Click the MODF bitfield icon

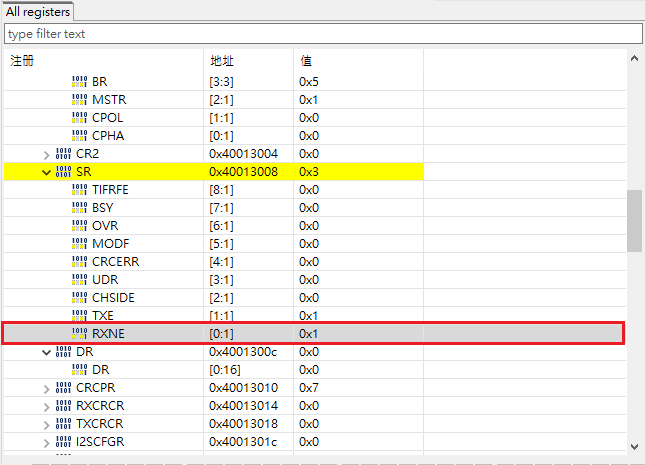tap(80, 243)
